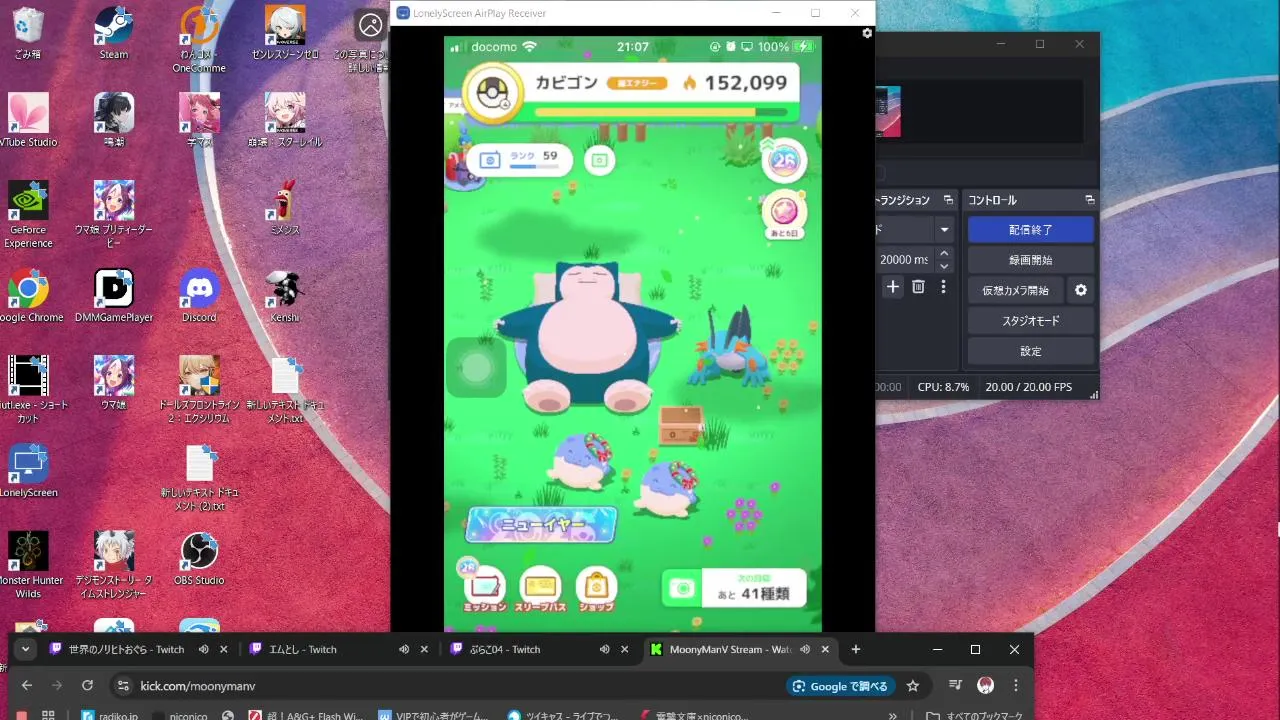The height and width of the screenshot is (720, 1280).
Task: Toggle スタジオモード in OBS
Action: (1030, 320)
